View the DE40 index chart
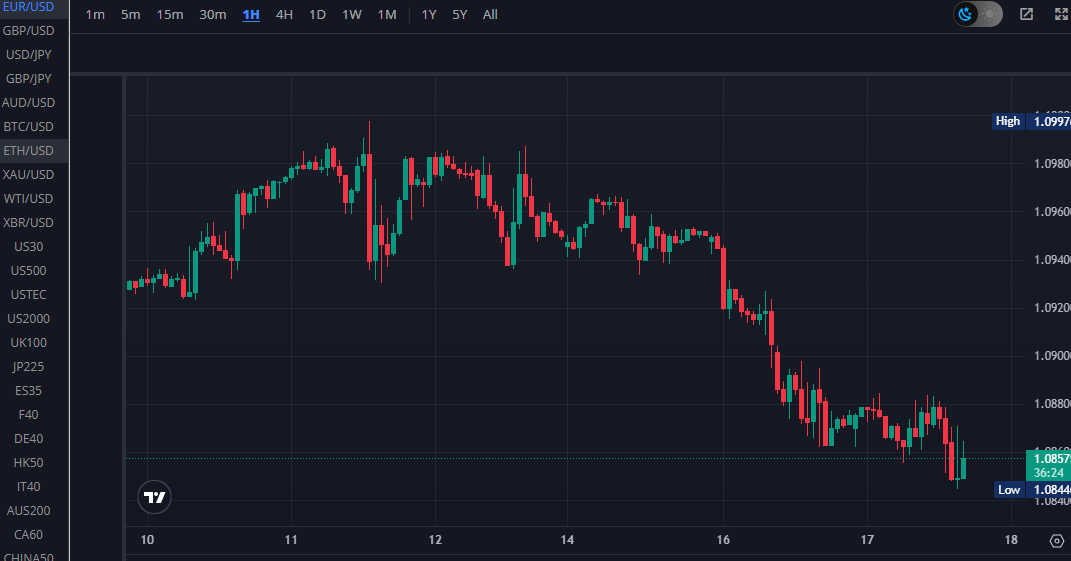The width and height of the screenshot is (1071, 561). coord(28,439)
